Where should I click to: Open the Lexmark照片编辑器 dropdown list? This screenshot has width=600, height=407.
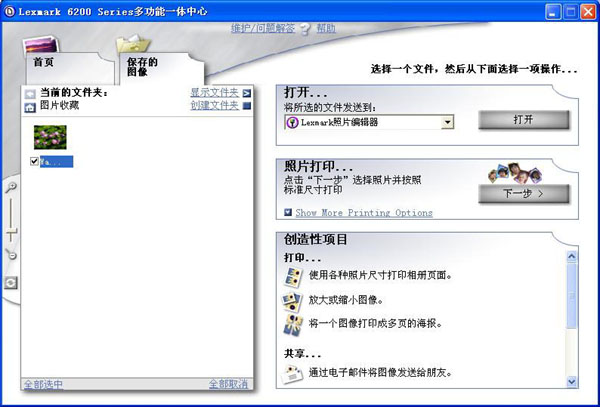click(447, 122)
